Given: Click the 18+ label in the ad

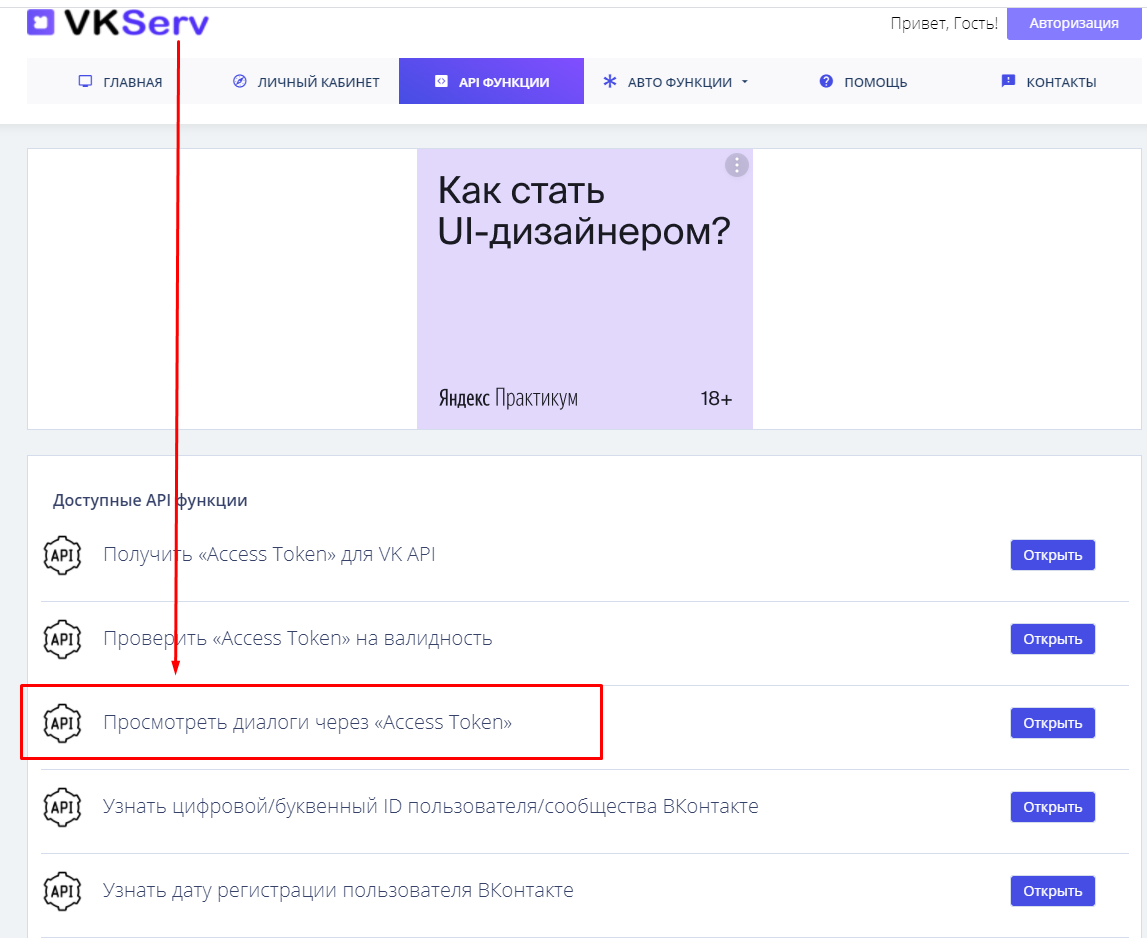Looking at the screenshot, I should pos(716,399).
